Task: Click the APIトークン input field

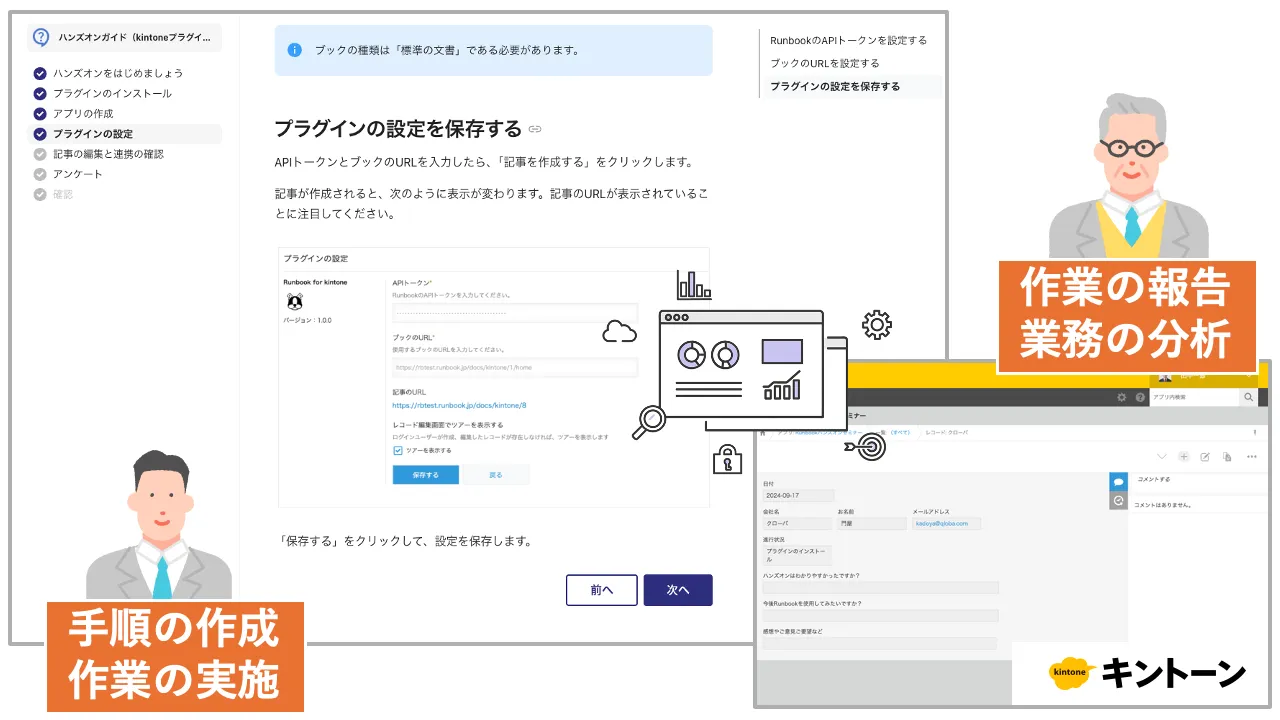Action: coord(514,313)
